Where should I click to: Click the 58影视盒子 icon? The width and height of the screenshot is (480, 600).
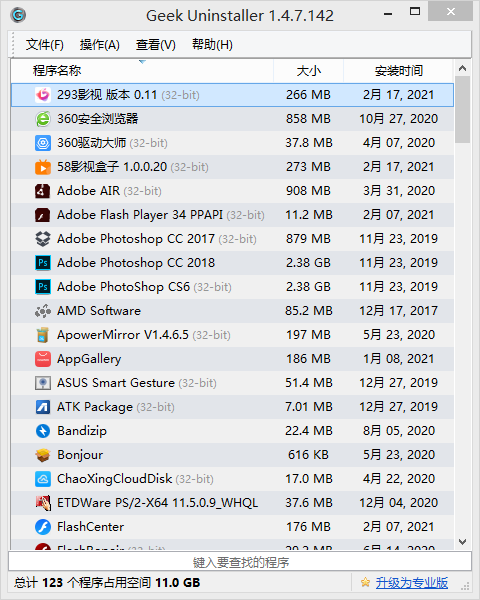click(x=42, y=167)
